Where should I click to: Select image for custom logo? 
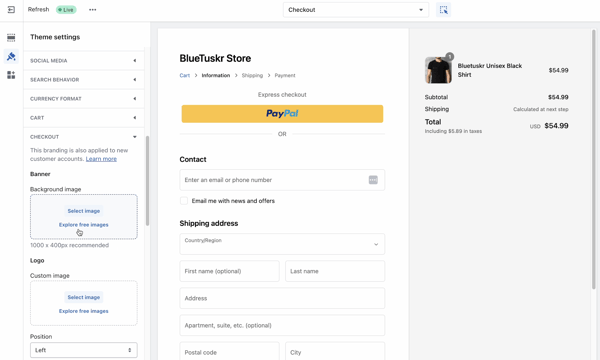pyautogui.click(x=83, y=297)
